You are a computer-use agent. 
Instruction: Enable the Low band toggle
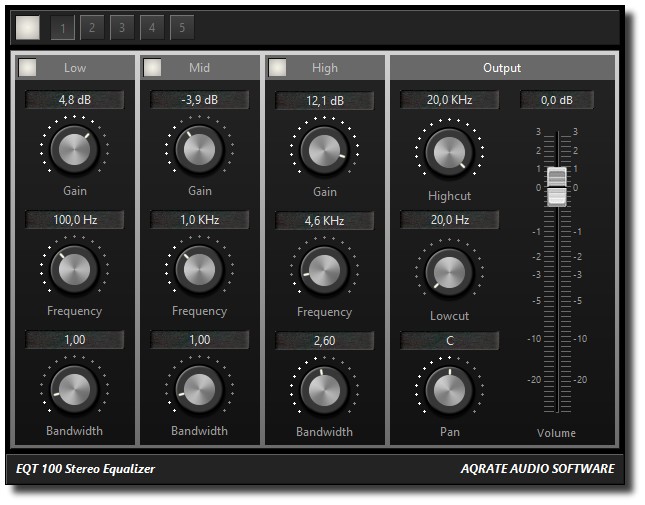point(28,67)
